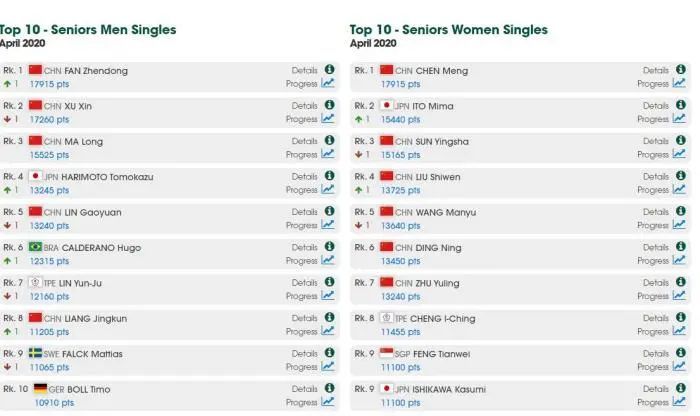Click the Progress link for CHENG I-Ching

653,332
